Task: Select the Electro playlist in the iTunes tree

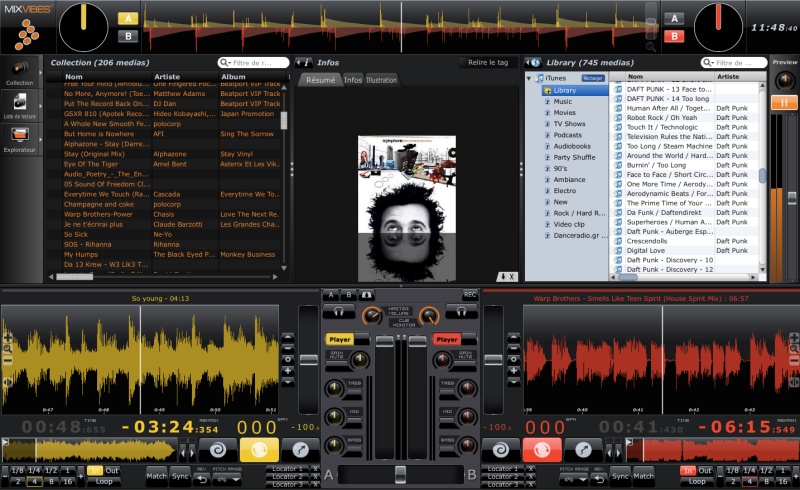Action: click(564, 191)
